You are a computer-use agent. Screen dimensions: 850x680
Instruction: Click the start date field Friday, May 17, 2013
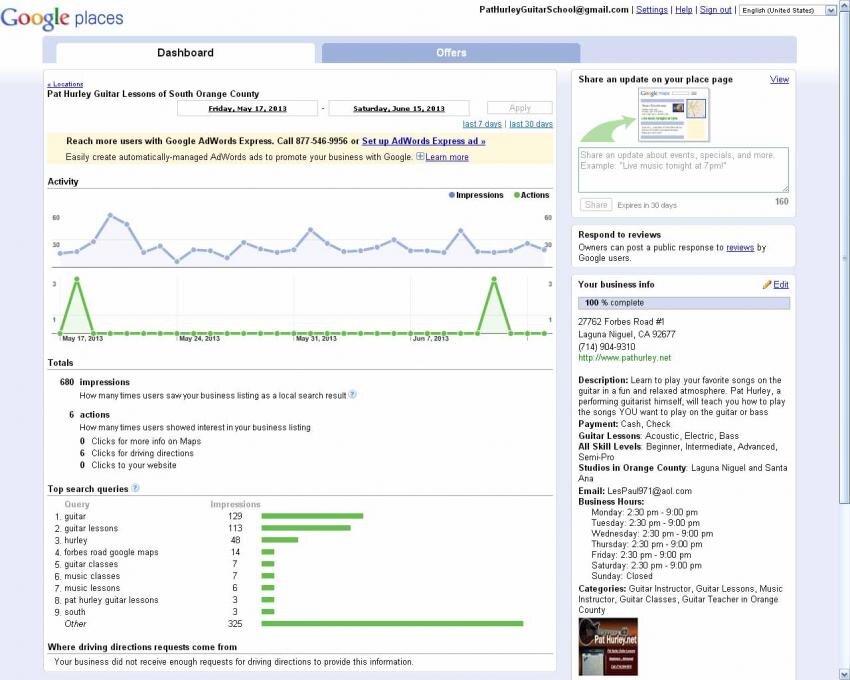pos(247,108)
